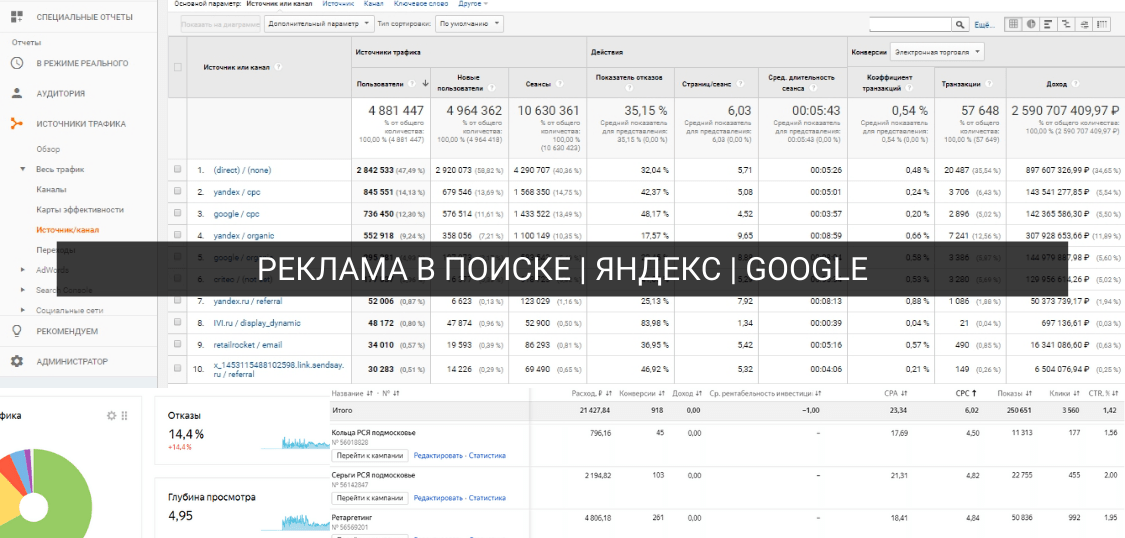Open help icon next to Пользователи
Screen dimensions: 1125x538
[412, 84]
